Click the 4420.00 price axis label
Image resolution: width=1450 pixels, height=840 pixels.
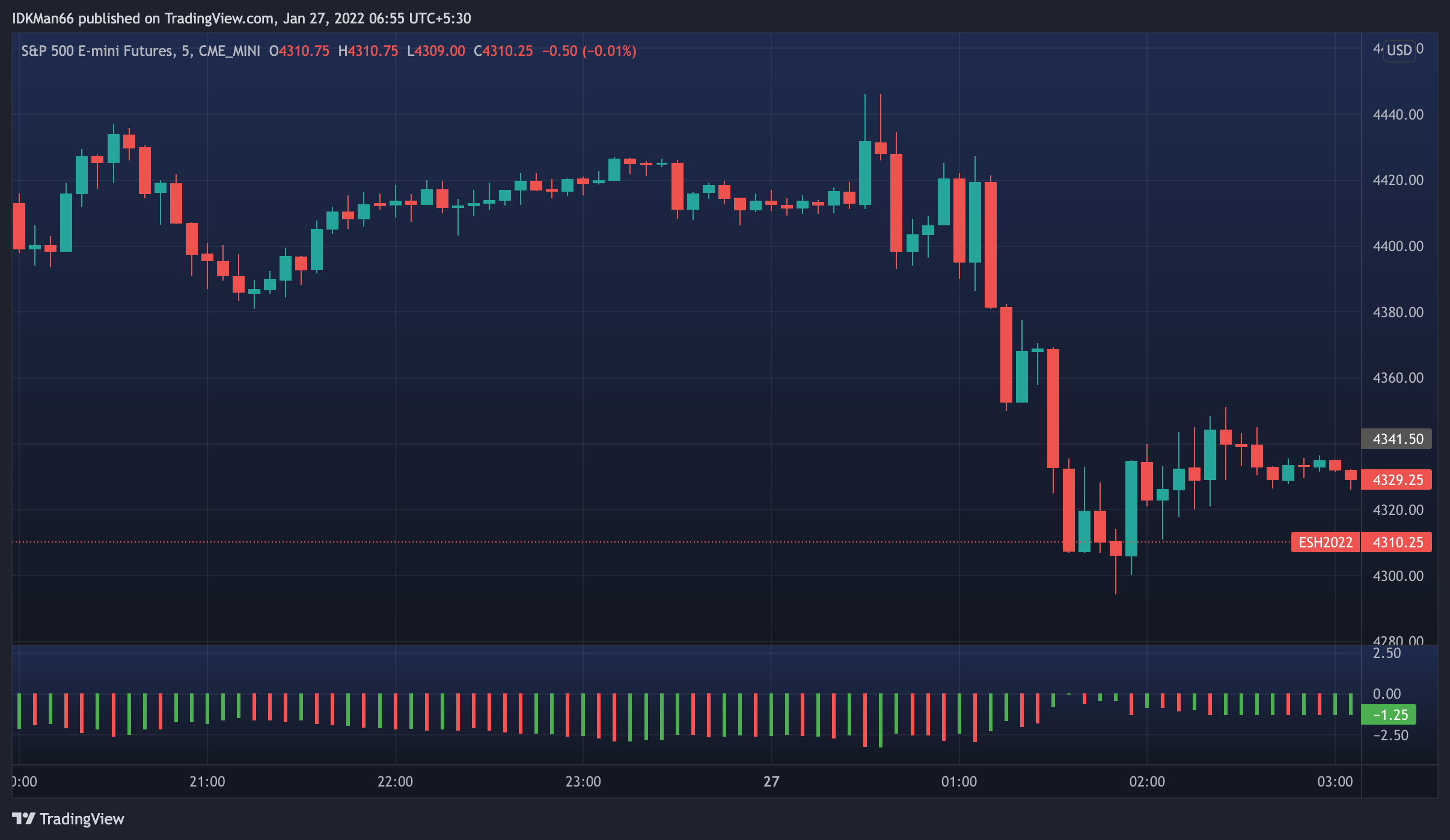point(1398,180)
